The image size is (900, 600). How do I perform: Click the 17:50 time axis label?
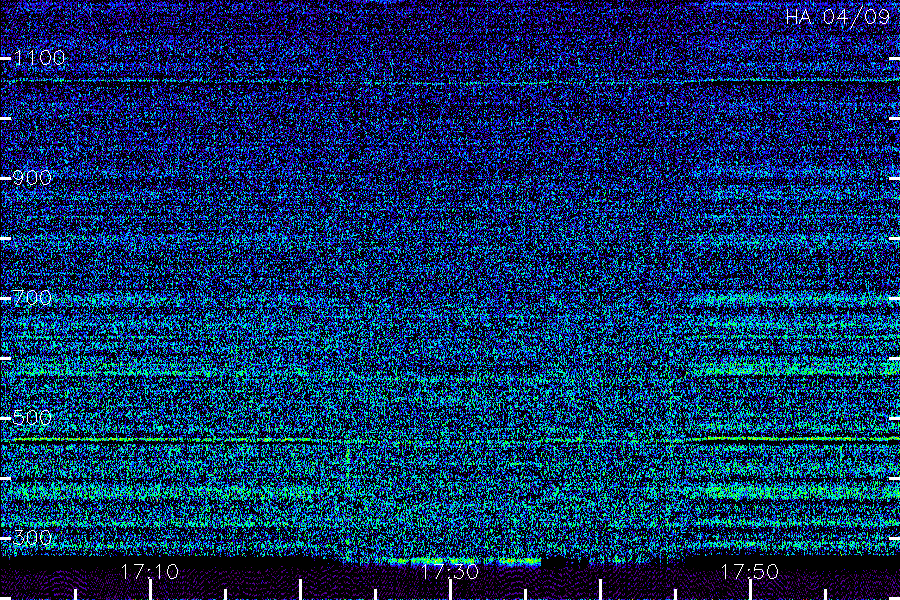(749, 571)
